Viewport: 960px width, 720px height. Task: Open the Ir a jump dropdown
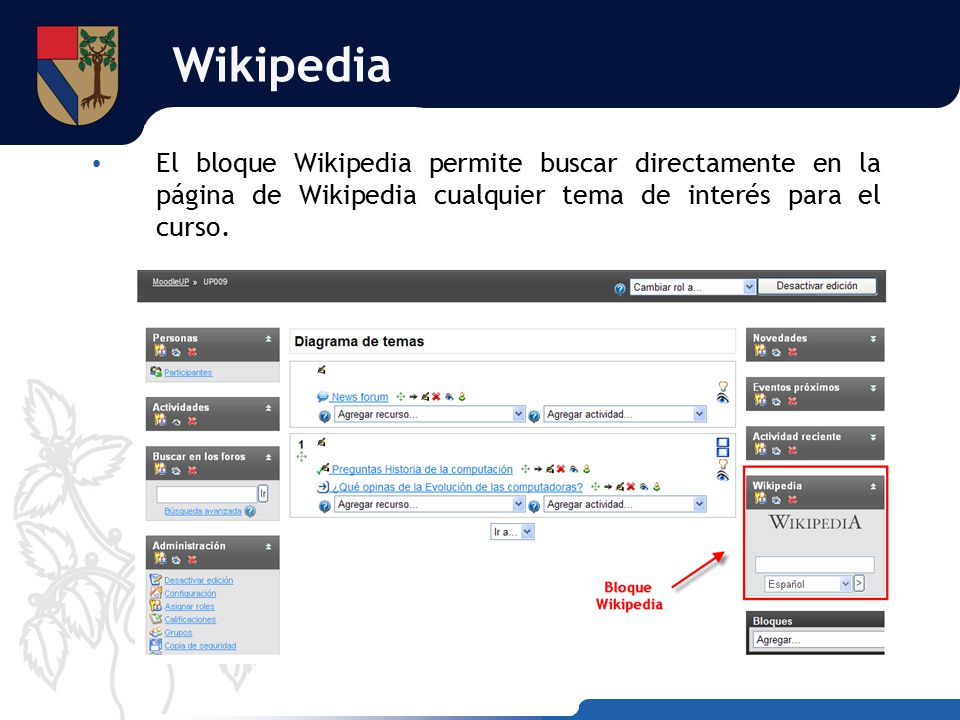coord(512,531)
